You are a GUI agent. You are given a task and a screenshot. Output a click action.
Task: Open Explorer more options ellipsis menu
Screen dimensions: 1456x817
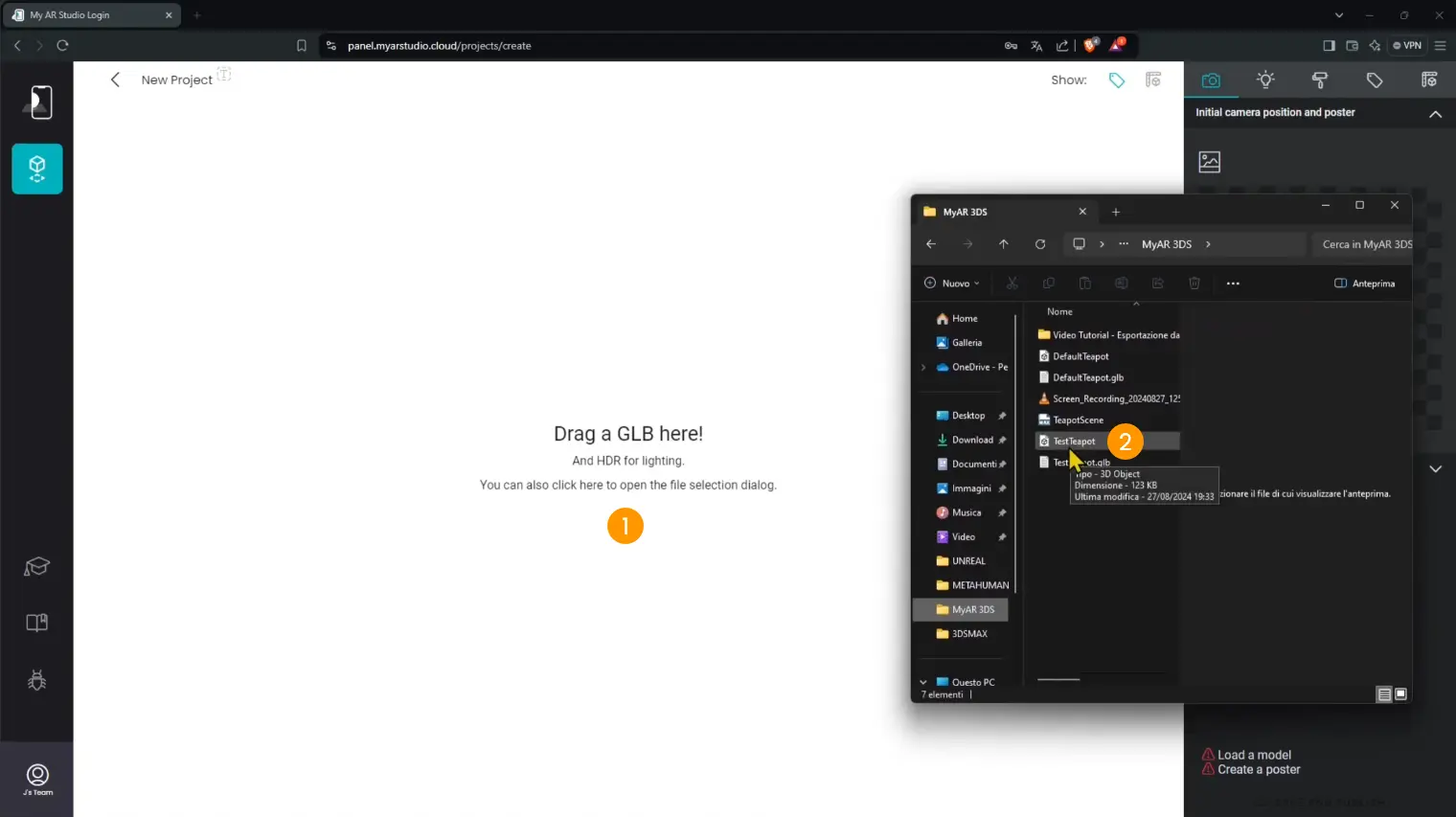pos(1233,284)
